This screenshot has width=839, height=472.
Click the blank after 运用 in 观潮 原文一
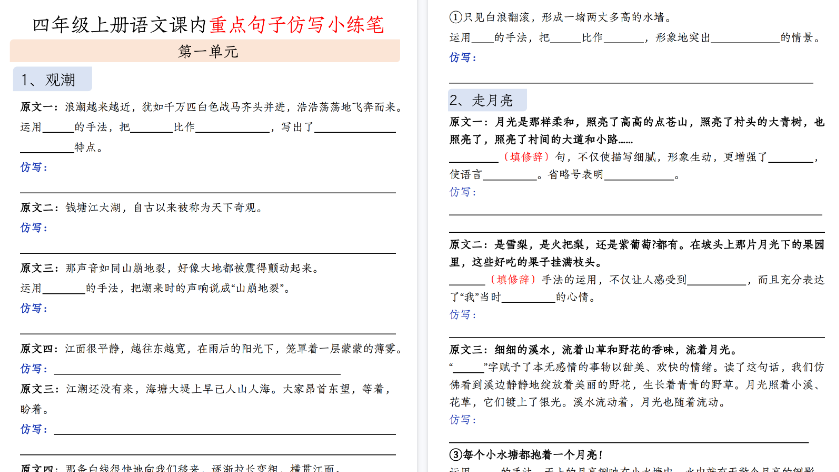(x=58, y=127)
